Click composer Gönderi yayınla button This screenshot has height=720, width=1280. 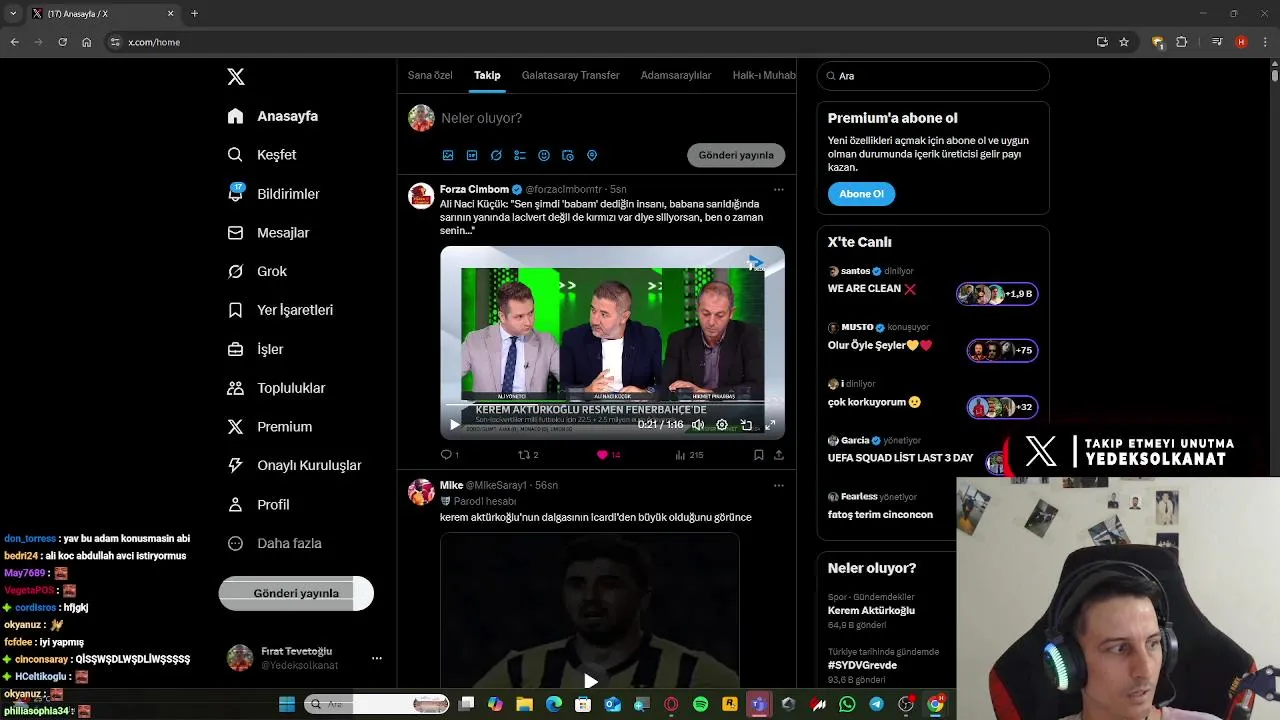click(x=736, y=155)
